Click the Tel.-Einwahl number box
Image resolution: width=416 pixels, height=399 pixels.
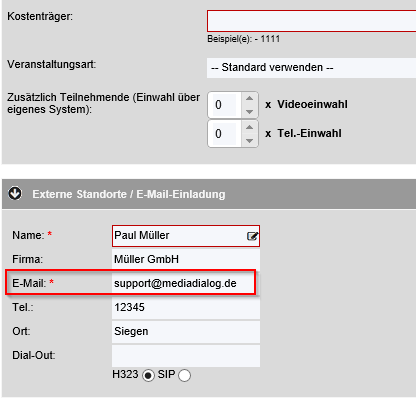coord(224,134)
